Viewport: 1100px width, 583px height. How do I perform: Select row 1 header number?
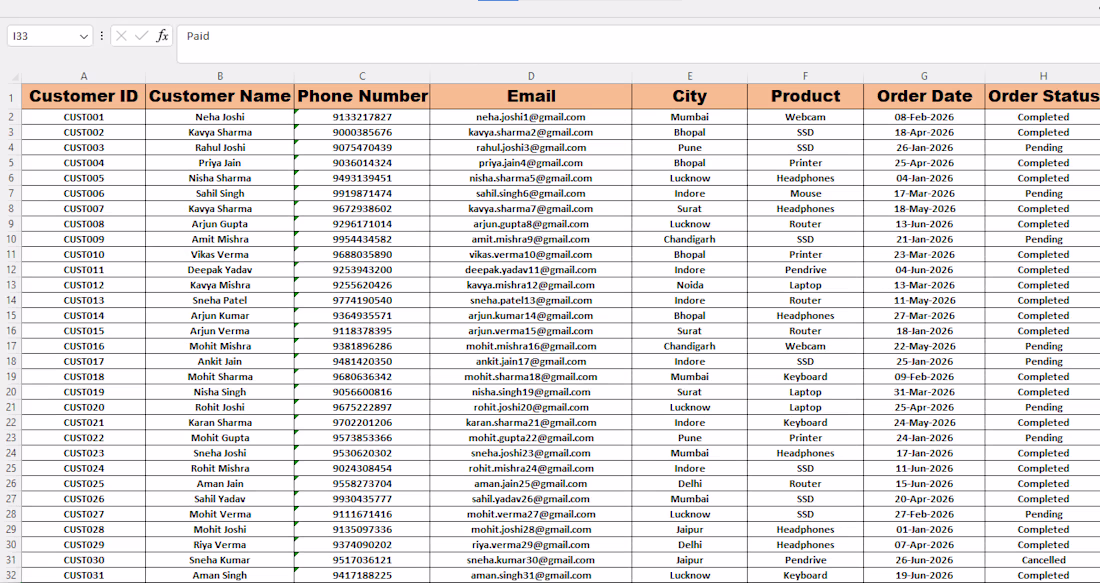11,97
